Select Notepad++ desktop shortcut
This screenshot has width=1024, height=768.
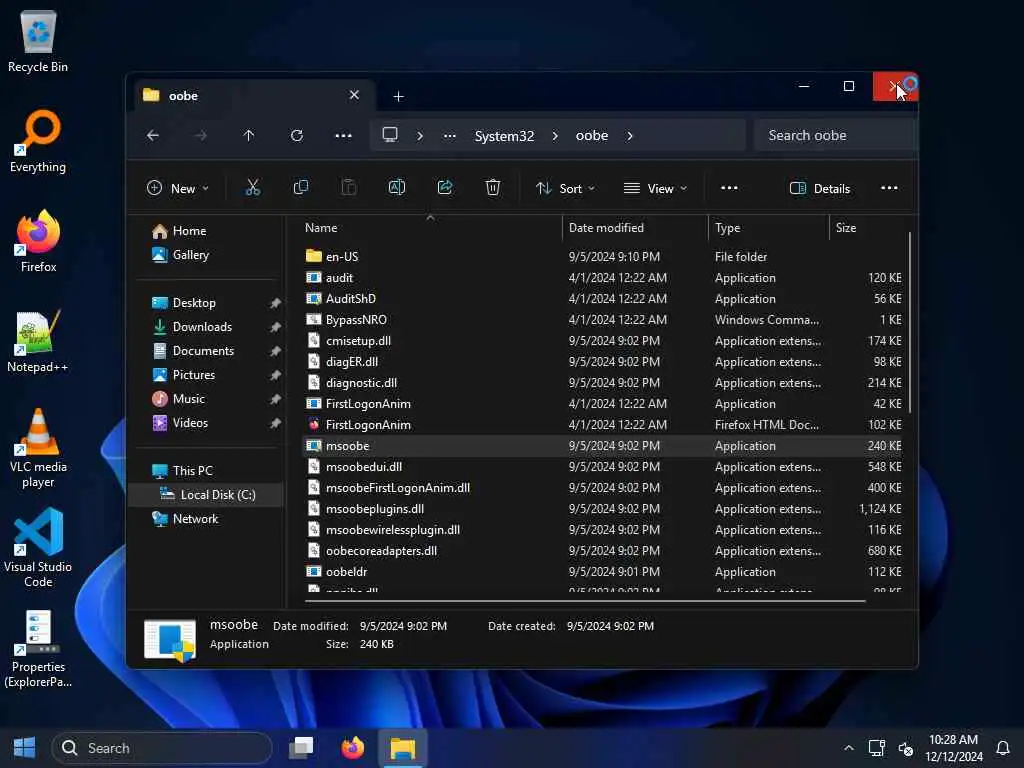click(x=38, y=342)
